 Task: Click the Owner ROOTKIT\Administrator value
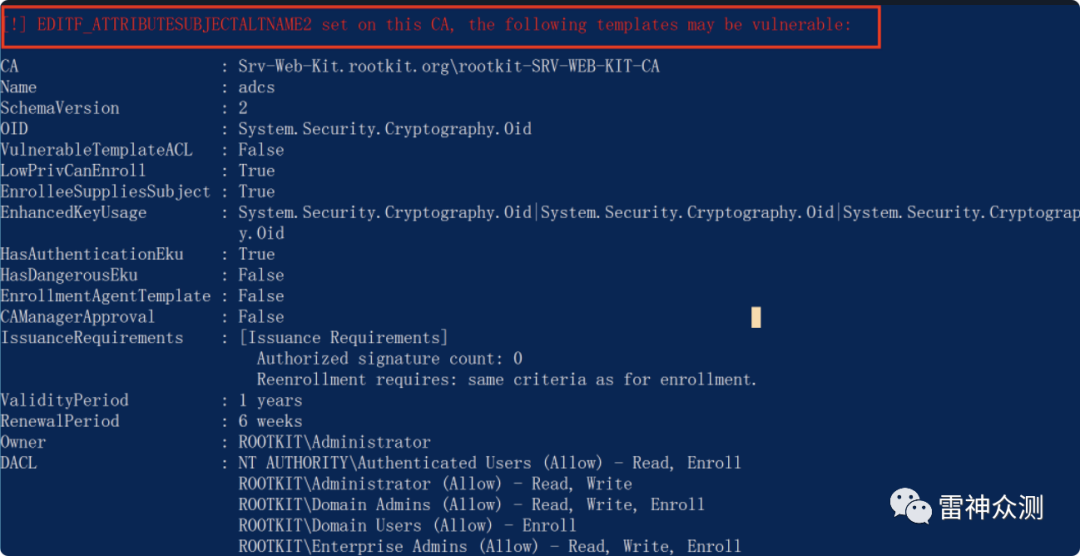tap(334, 442)
